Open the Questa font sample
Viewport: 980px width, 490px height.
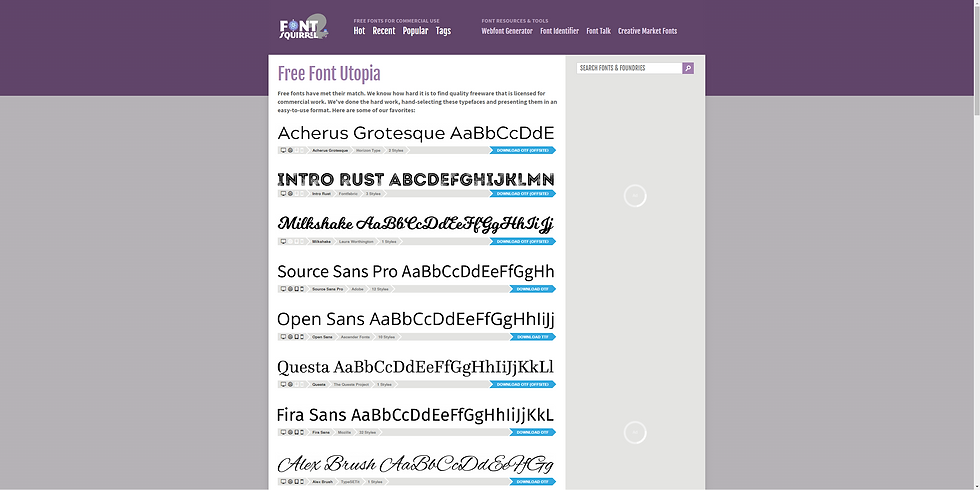pos(416,367)
